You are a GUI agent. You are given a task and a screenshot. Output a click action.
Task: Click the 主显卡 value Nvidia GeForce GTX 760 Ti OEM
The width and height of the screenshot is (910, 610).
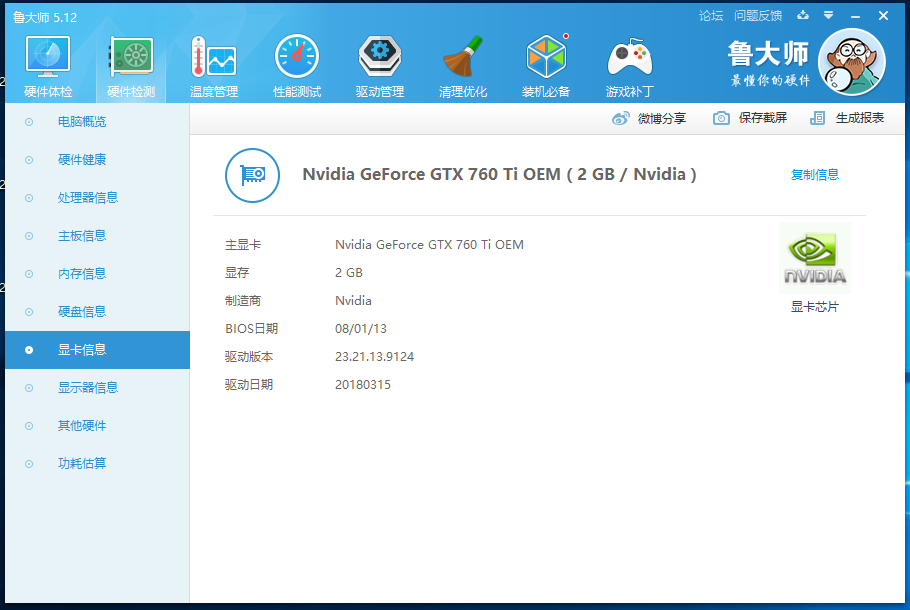[429, 245]
